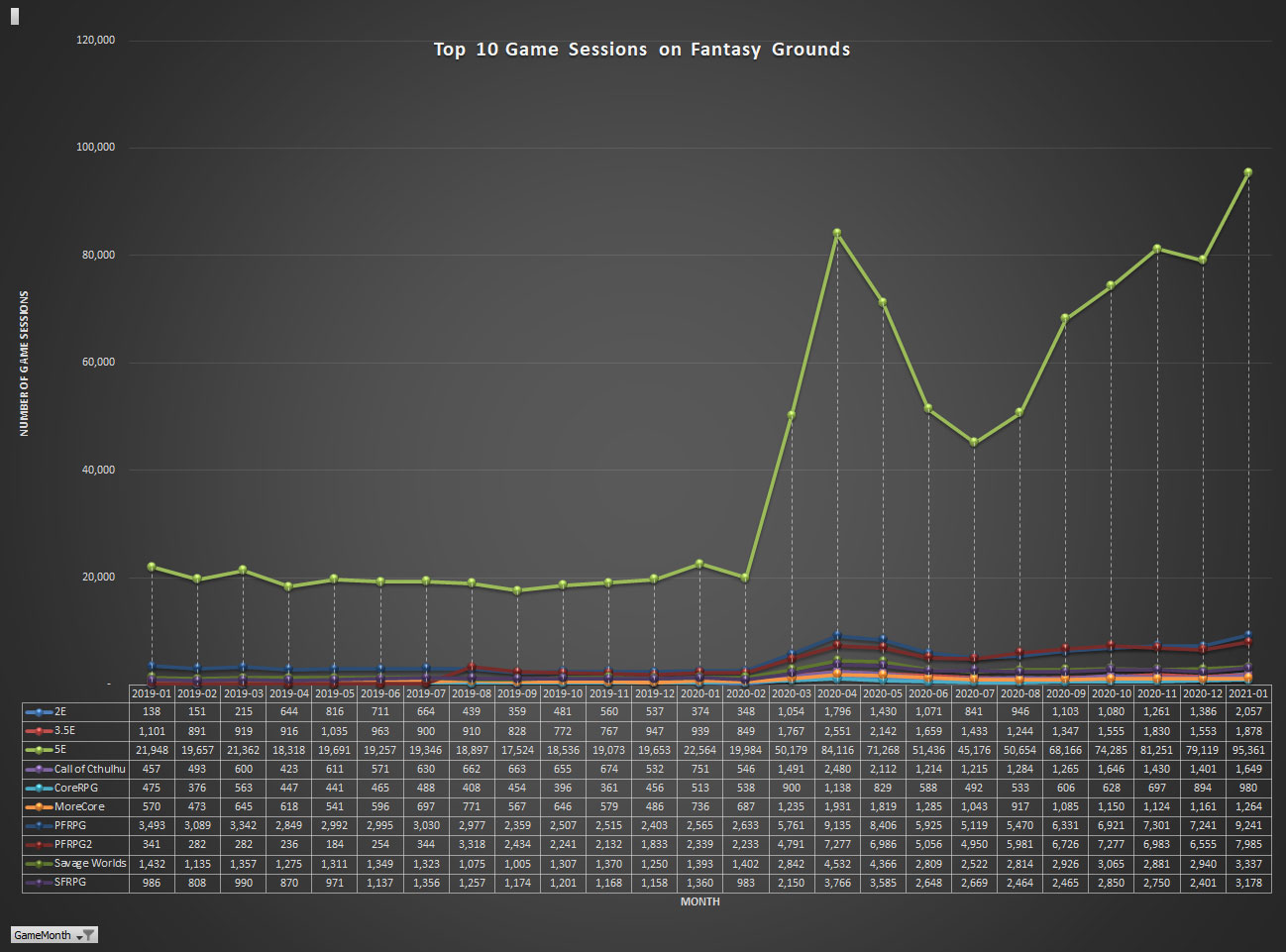Click the 1,264 cell in MoreCore row
This screenshot has height=952, width=1286.
[x=1248, y=806]
